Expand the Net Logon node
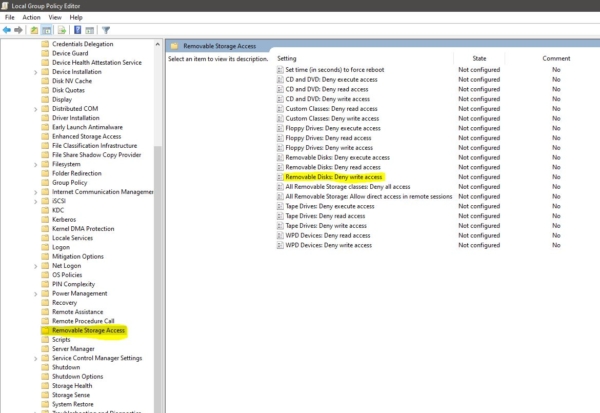Viewport: 600px width, 413px height. (35, 266)
